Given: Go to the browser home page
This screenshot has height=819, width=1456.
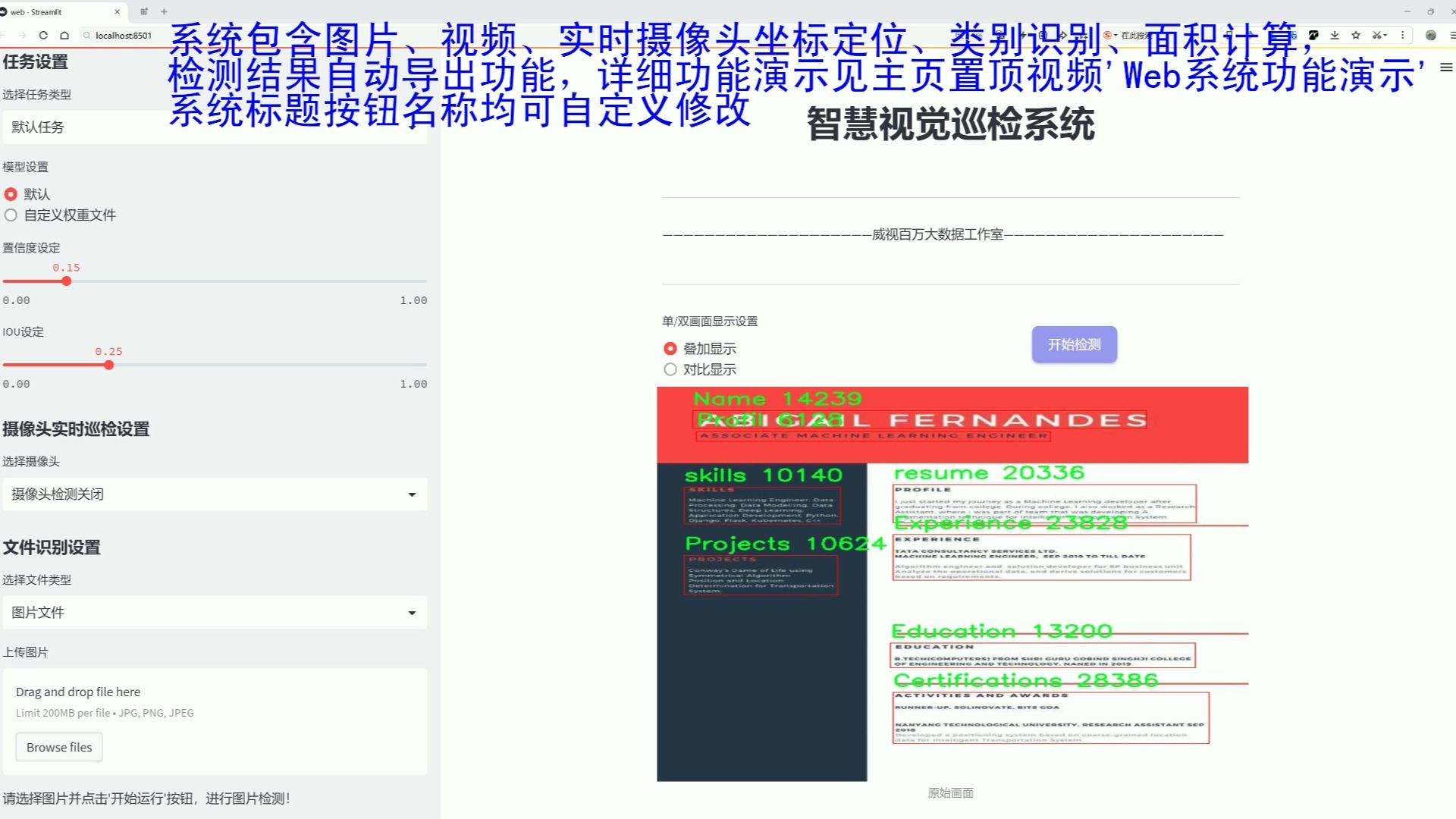Looking at the screenshot, I should (64, 35).
